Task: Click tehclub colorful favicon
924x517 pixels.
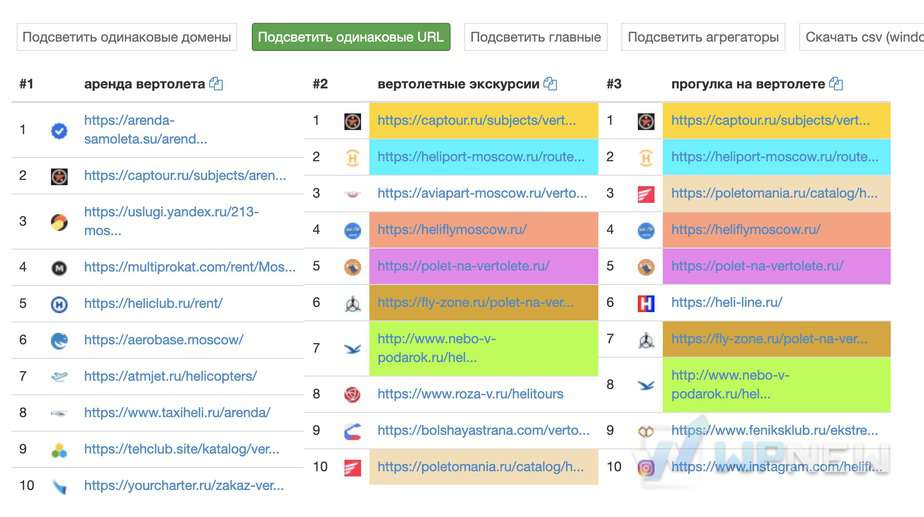Action: click(59, 450)
